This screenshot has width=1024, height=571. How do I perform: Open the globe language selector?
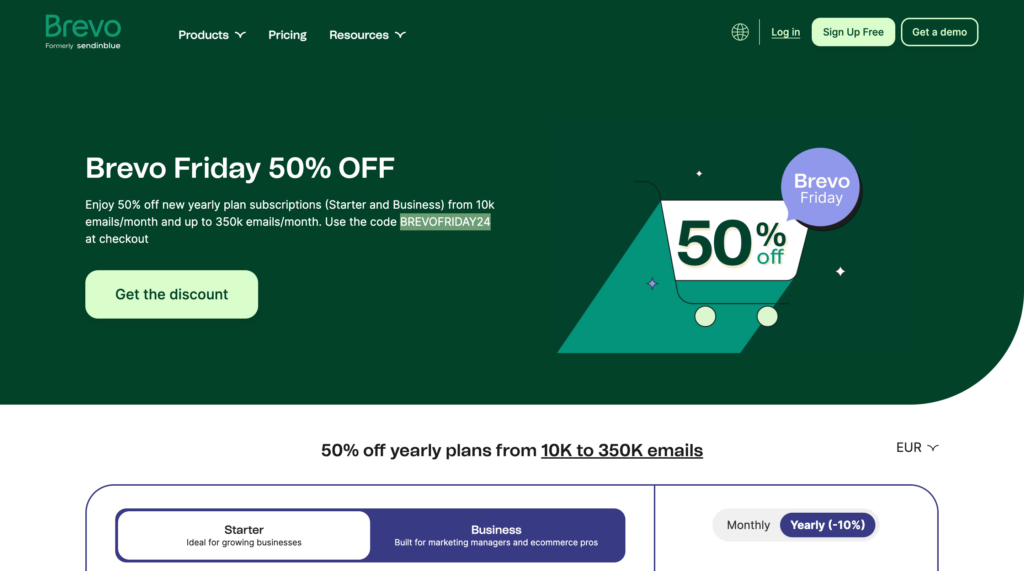[740, 32]
